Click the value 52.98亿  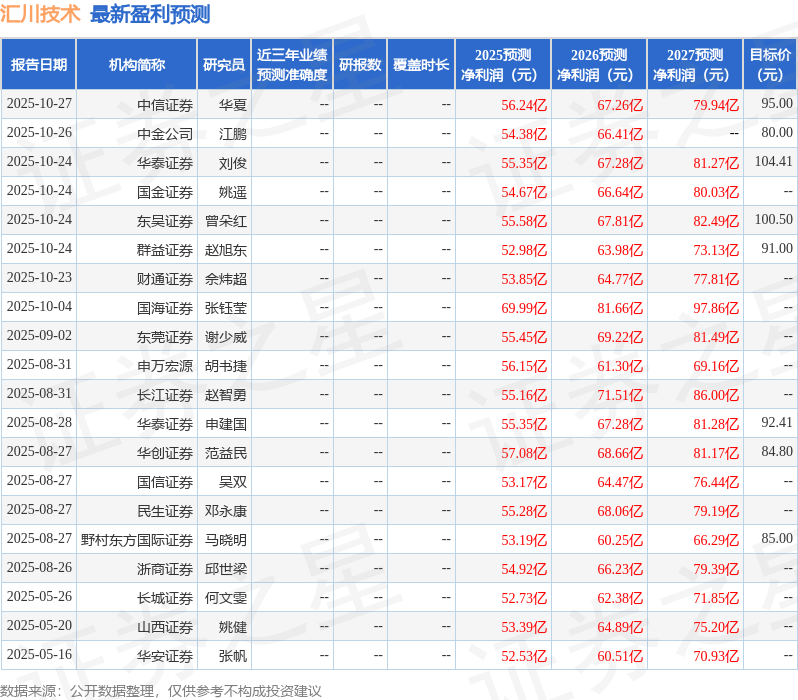[x=524, y=250]
